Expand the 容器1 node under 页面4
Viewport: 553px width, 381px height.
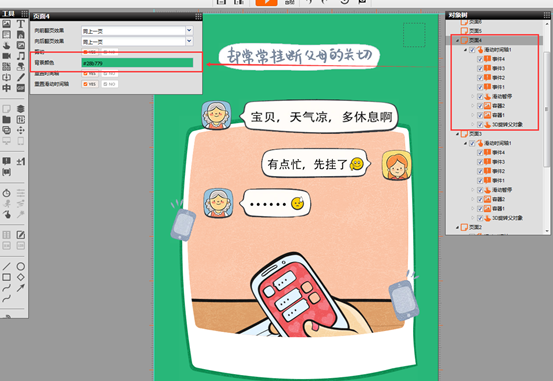tap(473, 115)
